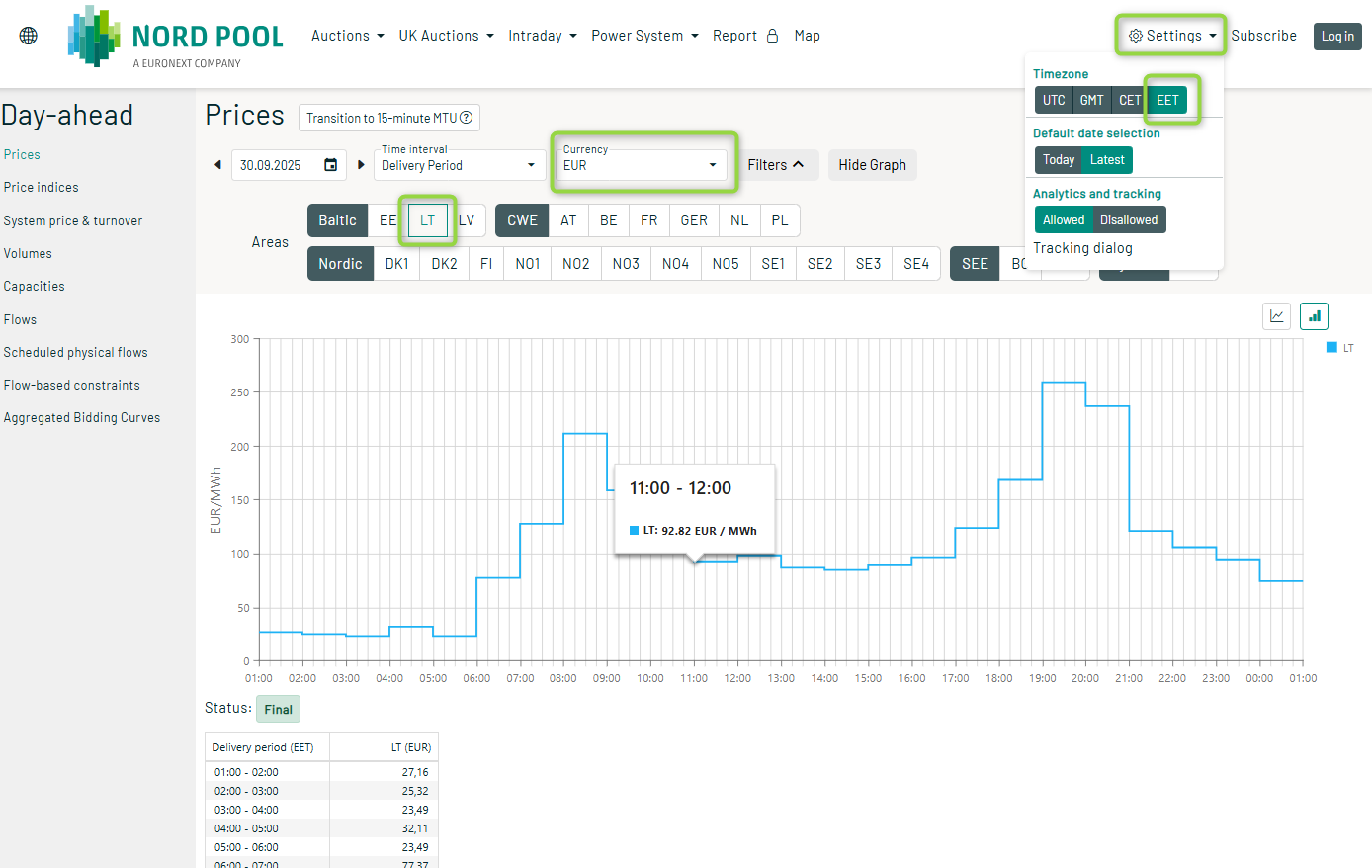The image size is (1372, 868).
Task: Click the help icon beside 15-minute MTU
Action: click(x=467, y=118)
